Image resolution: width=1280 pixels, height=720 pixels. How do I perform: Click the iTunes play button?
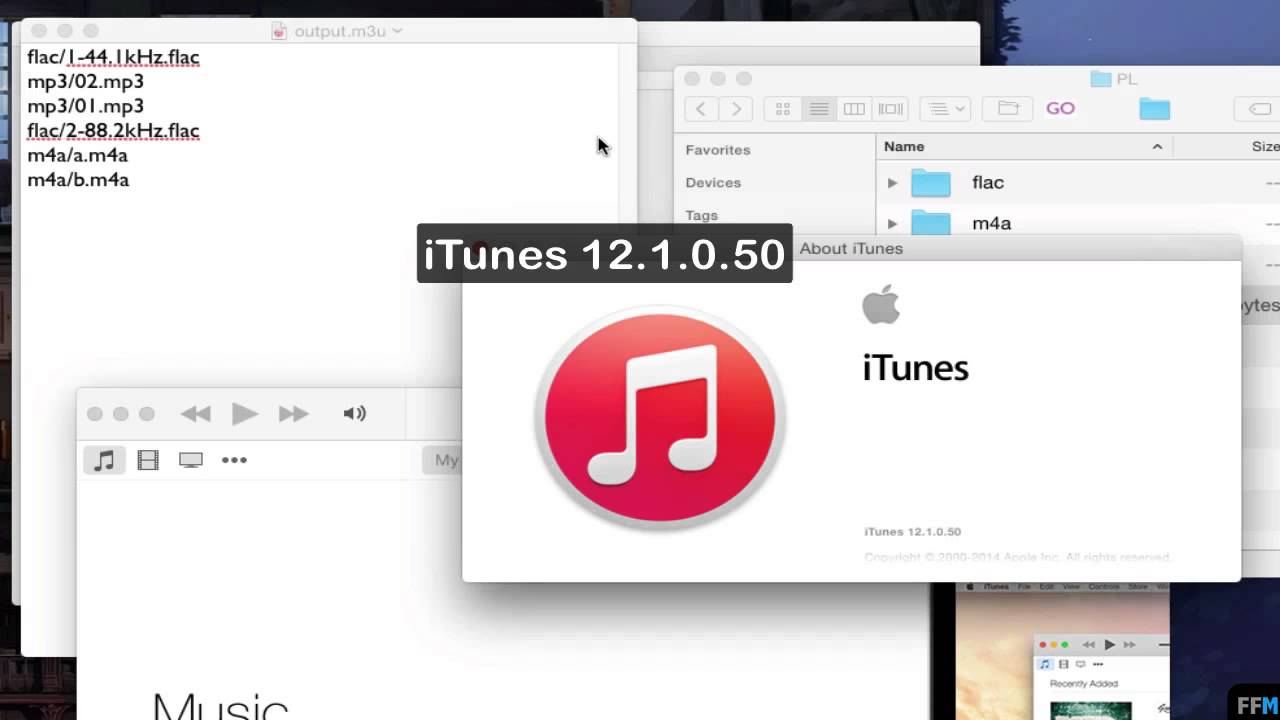[244, 414]
